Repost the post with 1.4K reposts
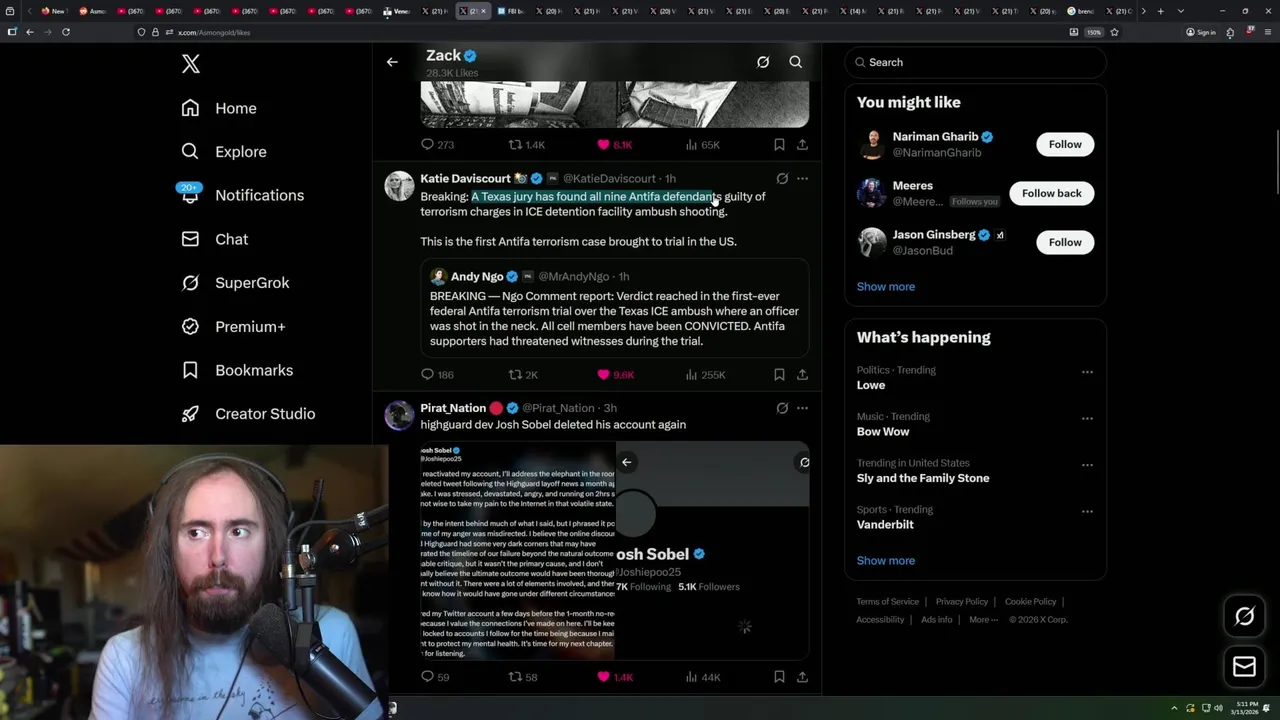1280x720 pixels. click(x=526, y=145)
